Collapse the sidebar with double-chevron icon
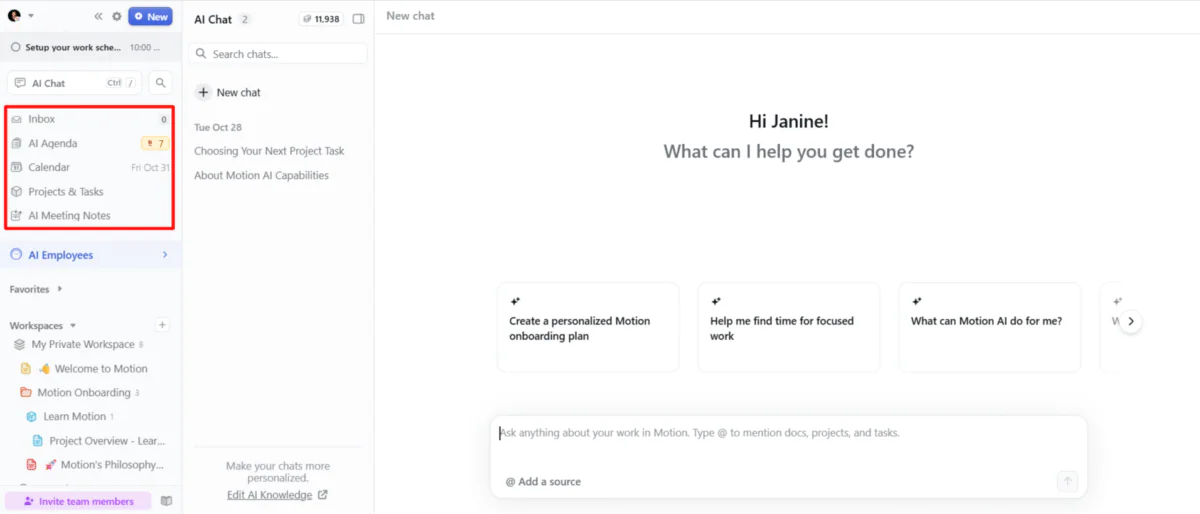 point(98,16)
